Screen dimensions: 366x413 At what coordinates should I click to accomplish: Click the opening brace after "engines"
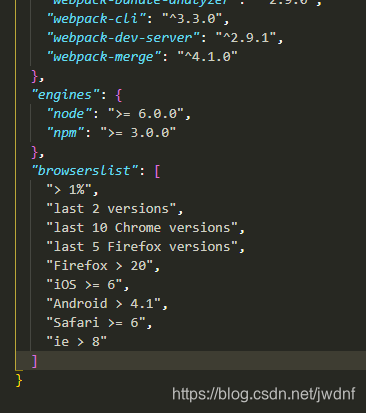click(x=119, y=95)
